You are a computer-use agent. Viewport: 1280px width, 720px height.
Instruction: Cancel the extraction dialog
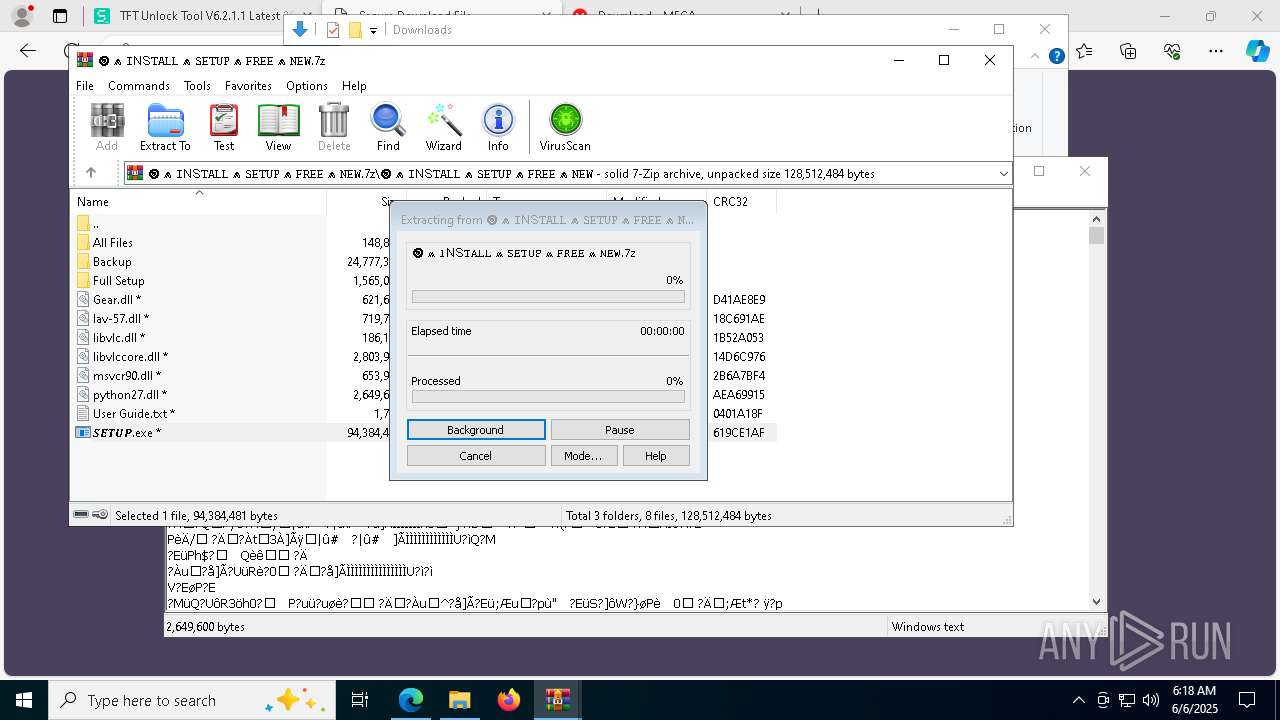pos(476,456)
